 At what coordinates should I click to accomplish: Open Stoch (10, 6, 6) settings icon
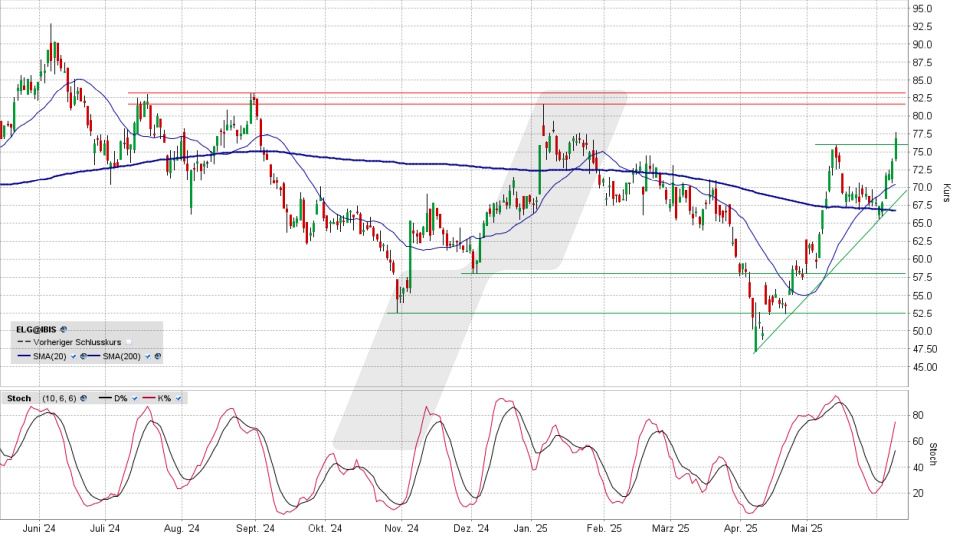(x=83, y=398)
